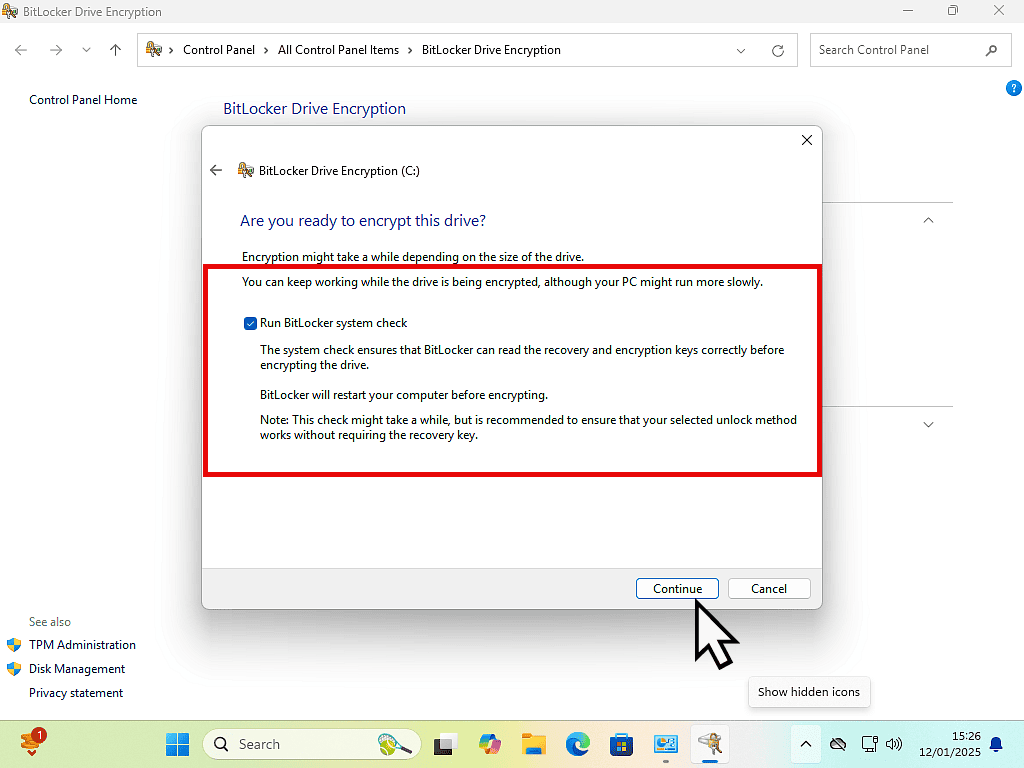
Task: Click the Continue button
Action: 677,589
